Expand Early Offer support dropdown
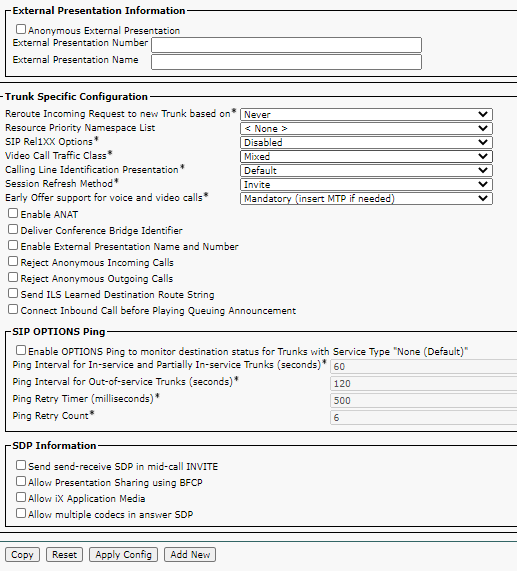 [366, 199]
